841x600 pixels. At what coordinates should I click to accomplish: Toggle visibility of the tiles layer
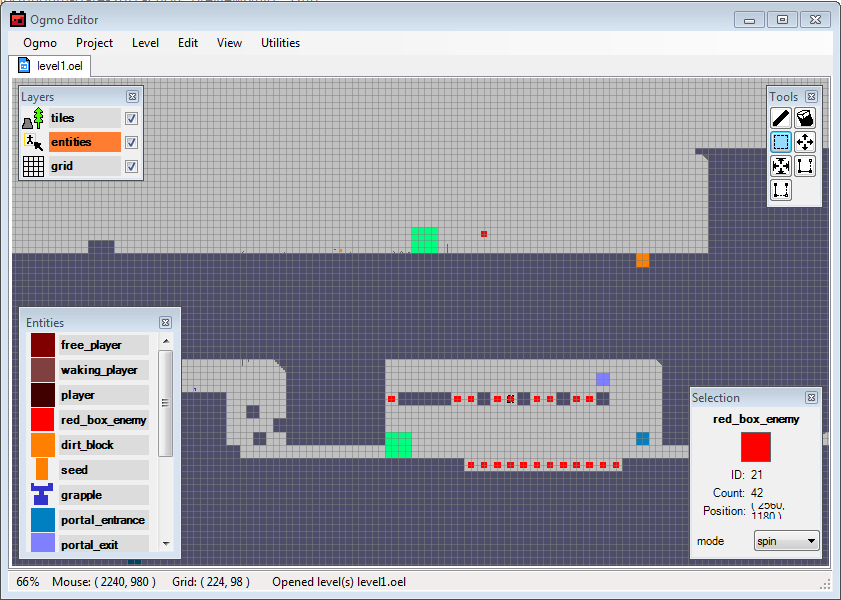click(131, 118)
